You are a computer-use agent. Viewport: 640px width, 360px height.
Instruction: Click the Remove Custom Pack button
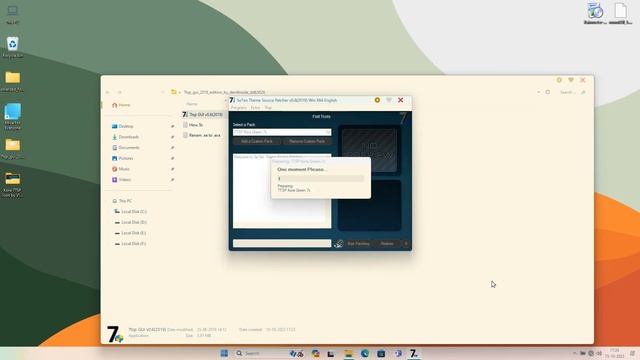307,141
